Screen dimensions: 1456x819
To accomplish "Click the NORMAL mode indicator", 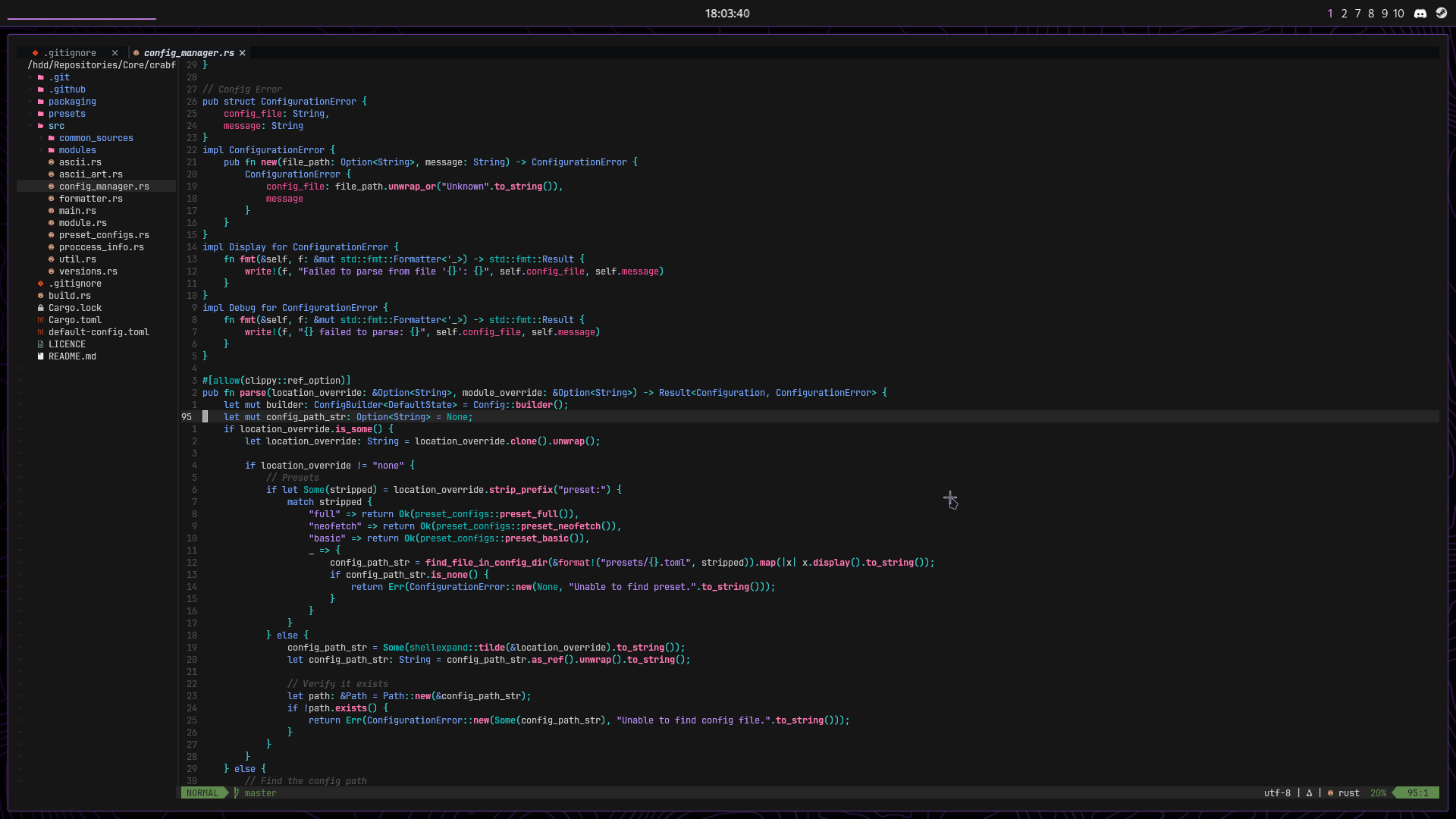I will pos(203,793).
